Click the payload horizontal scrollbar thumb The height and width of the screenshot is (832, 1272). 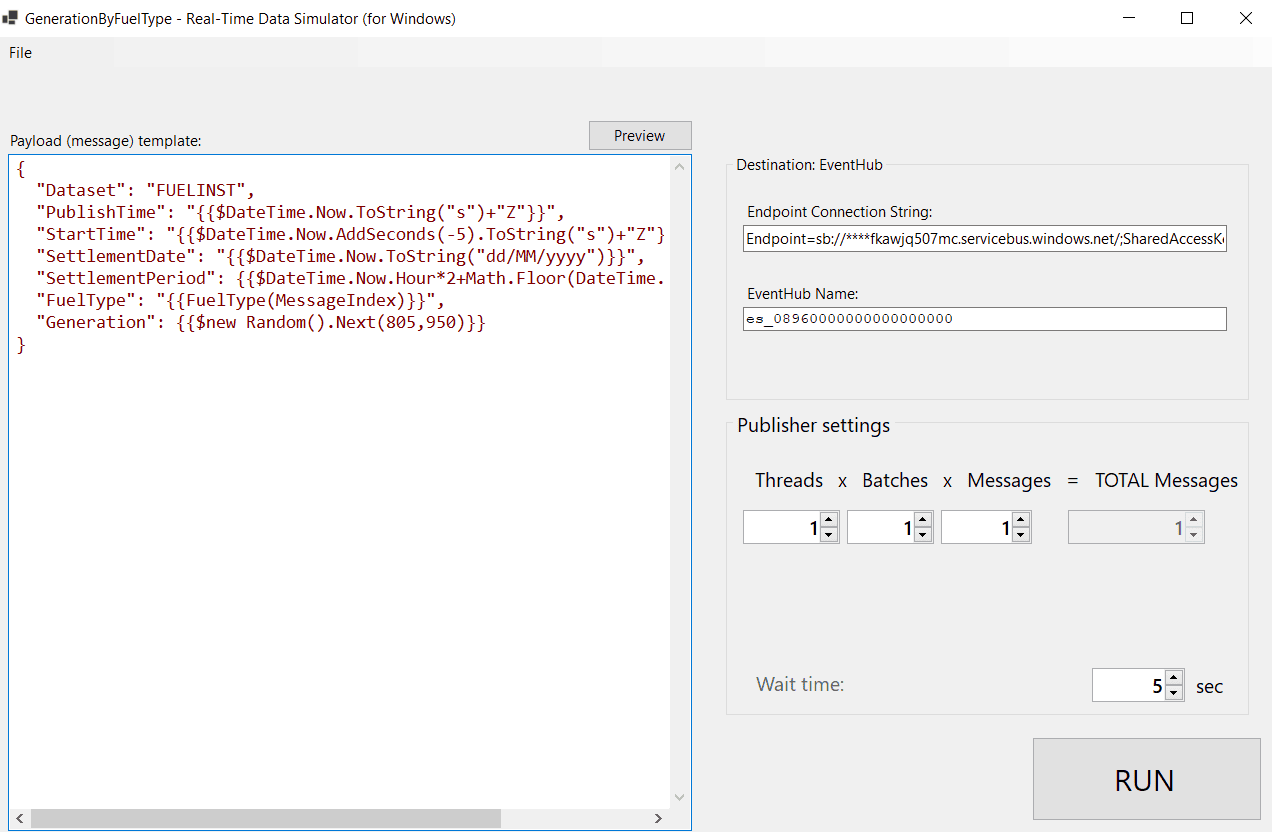tap(266, 818)
